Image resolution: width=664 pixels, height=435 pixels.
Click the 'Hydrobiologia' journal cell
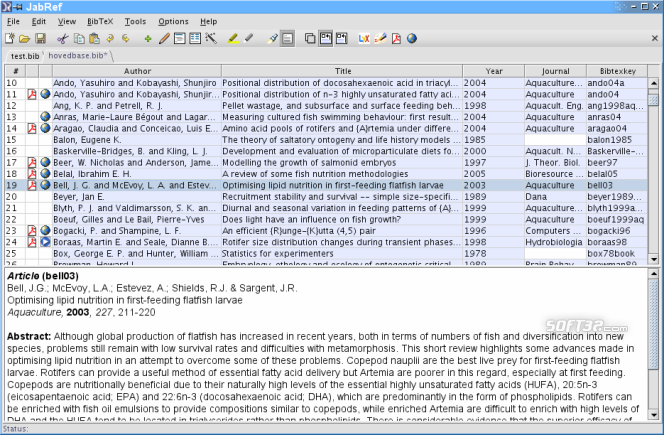coord(555,242)
